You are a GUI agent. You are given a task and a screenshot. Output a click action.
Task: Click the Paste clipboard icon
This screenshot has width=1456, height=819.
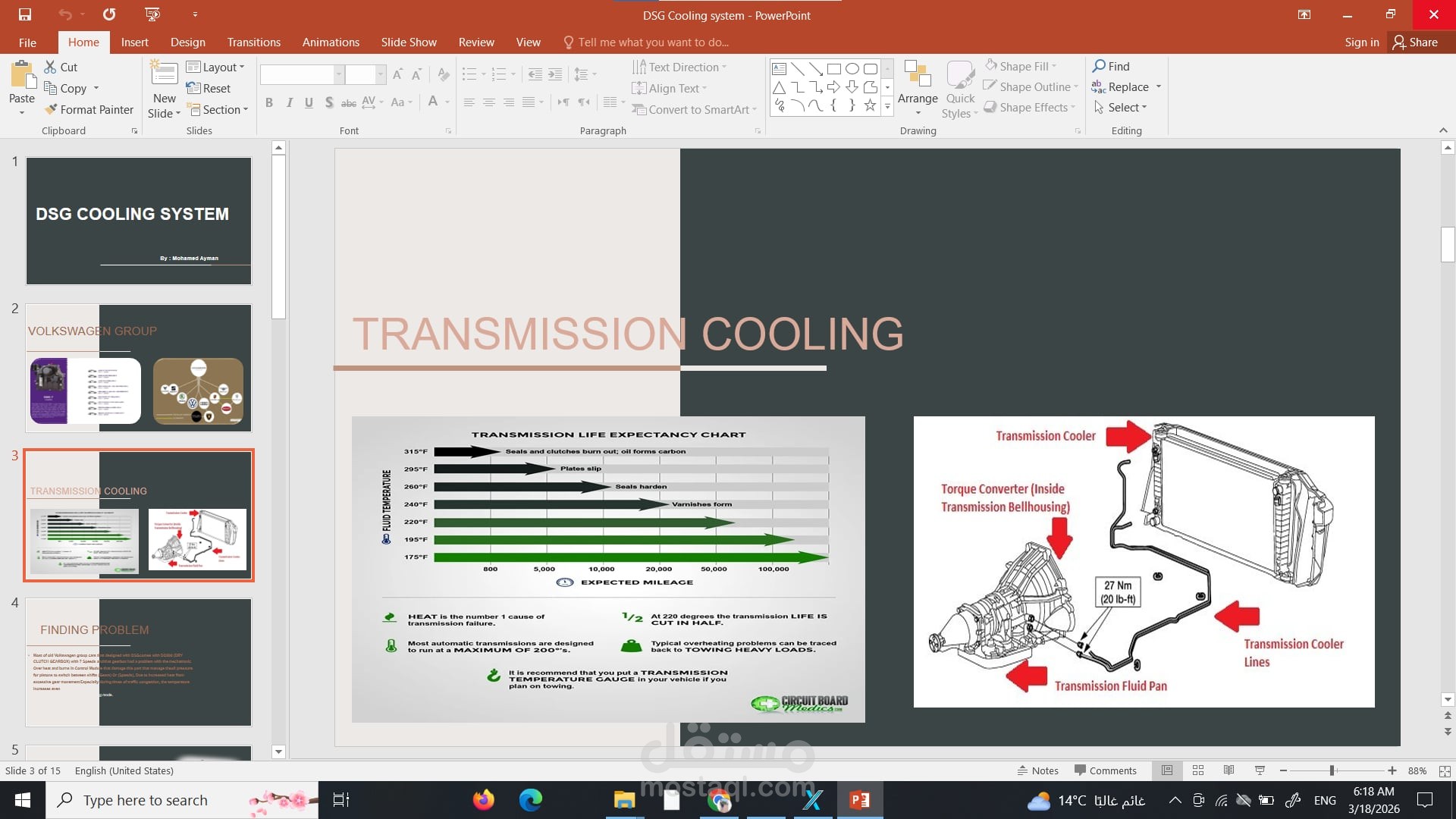point(22,75)
